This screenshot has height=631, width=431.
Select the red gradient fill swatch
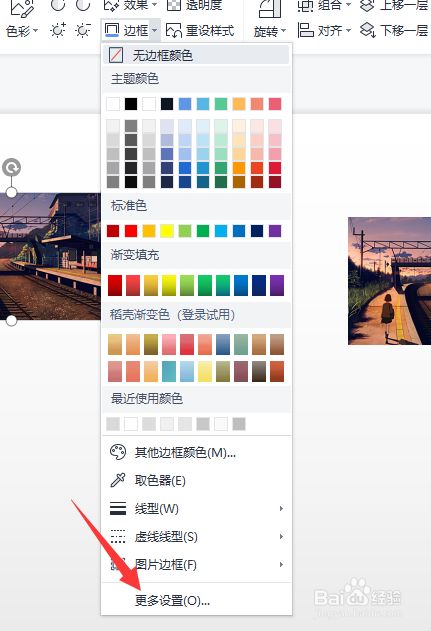tap(115, 285)
